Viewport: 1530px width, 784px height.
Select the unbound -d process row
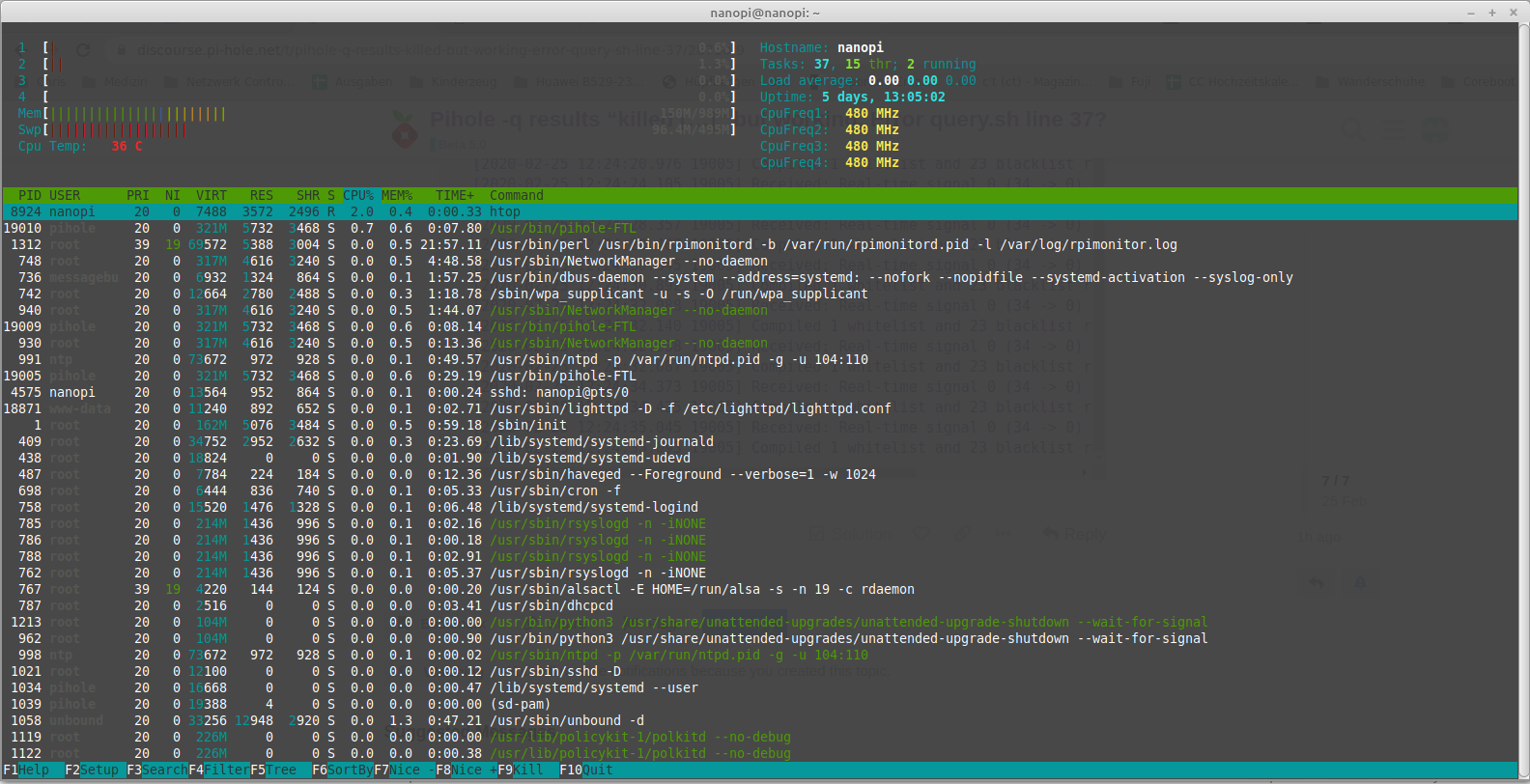[x=760, y=720]
